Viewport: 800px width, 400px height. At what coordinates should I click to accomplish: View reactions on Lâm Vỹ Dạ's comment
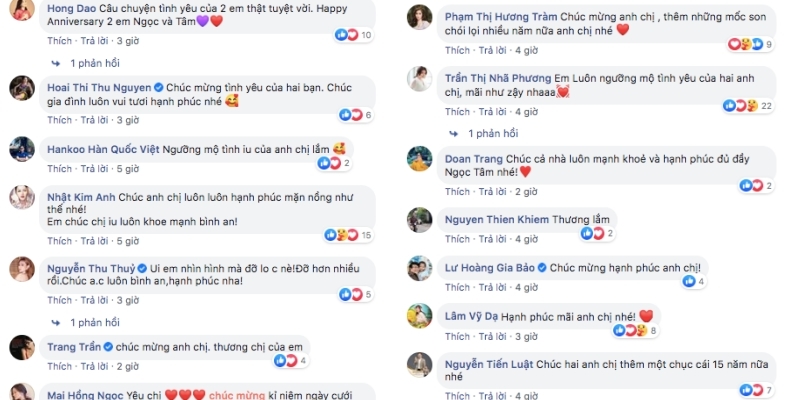tap(636, 330)
